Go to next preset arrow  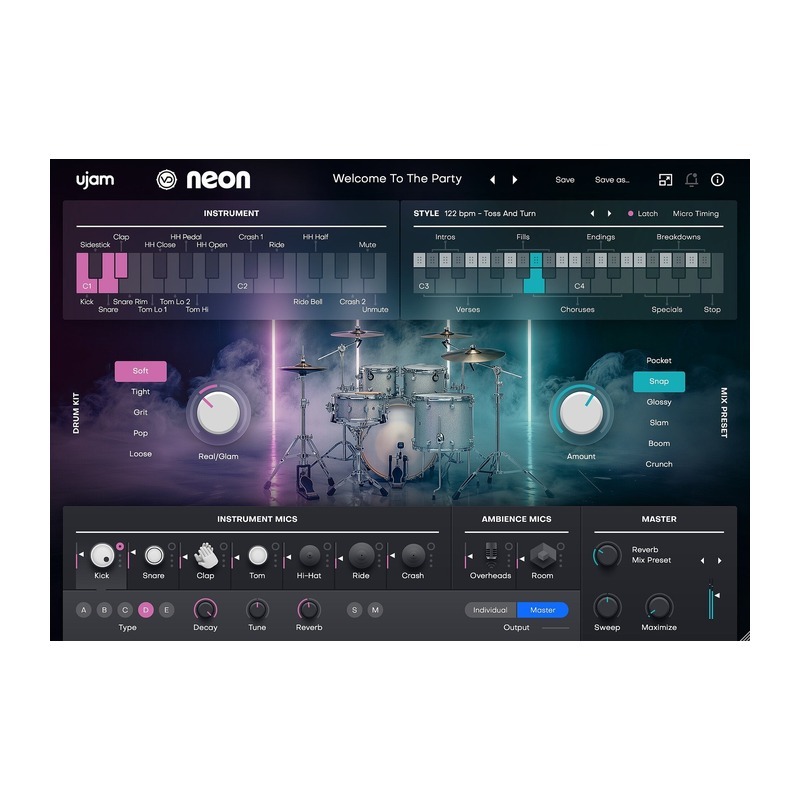pos(515,180)
